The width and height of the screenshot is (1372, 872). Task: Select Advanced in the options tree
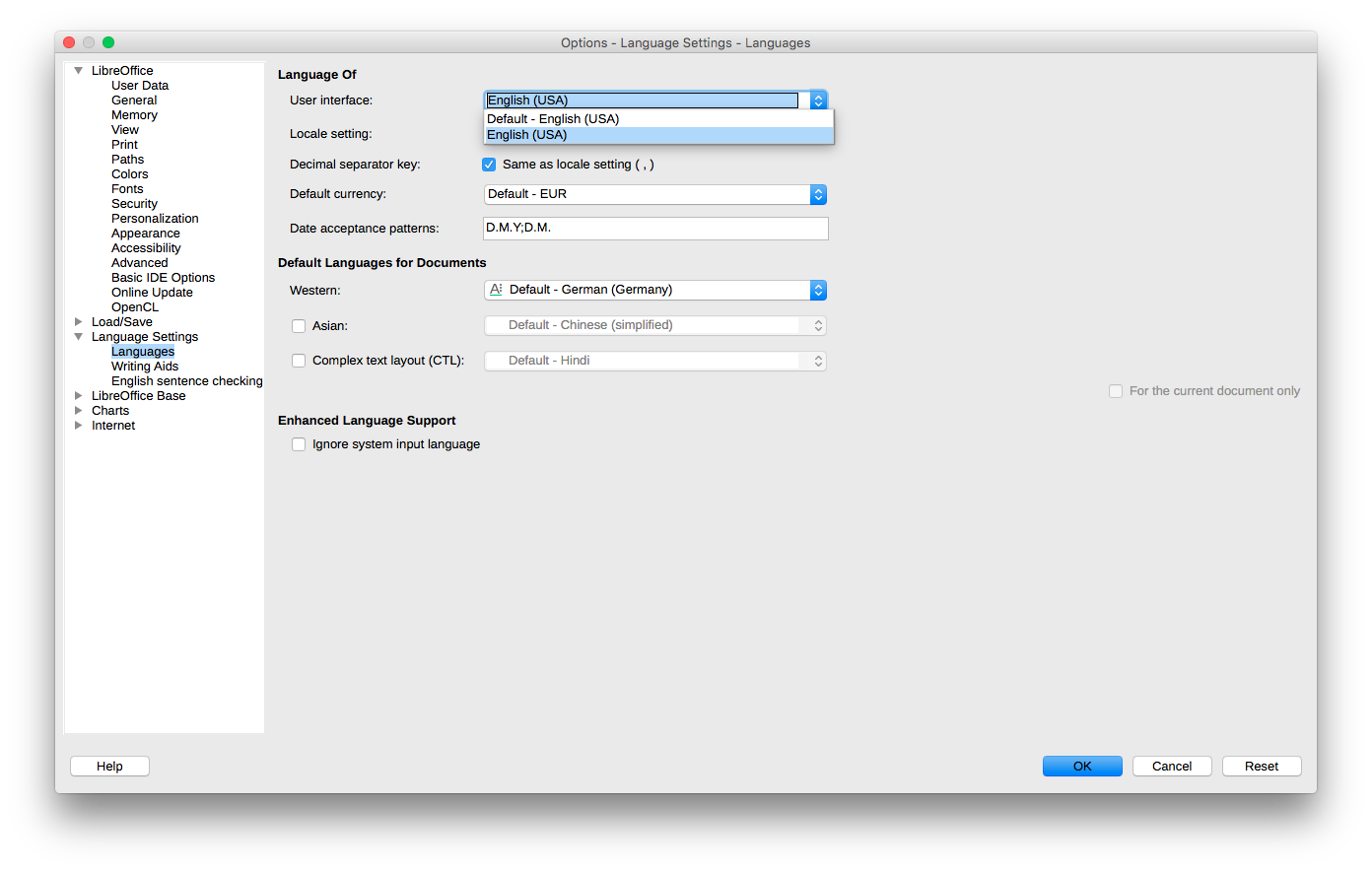click(139, 263)
